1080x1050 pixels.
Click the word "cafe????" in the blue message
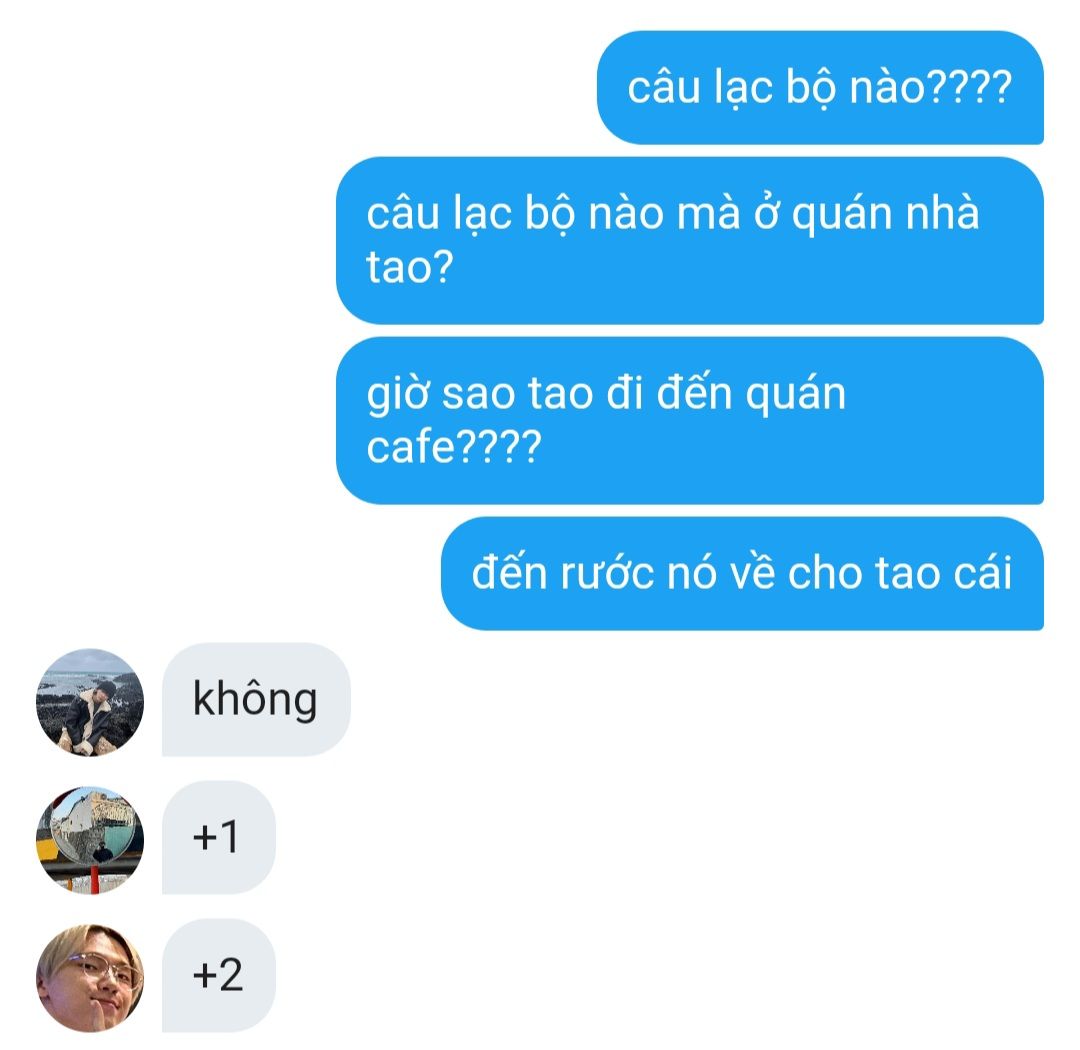tap(454, 447)
